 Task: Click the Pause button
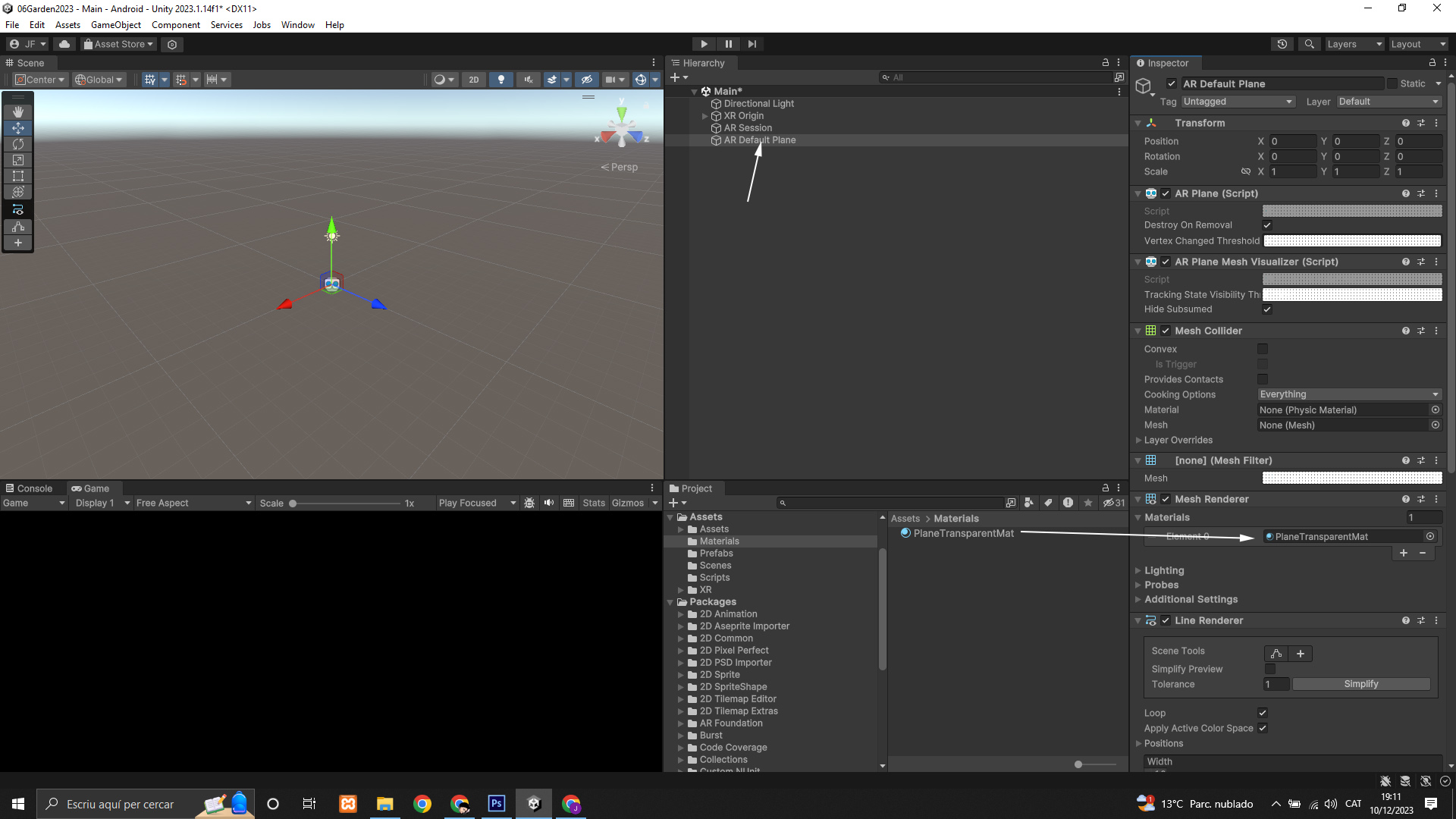728,44
